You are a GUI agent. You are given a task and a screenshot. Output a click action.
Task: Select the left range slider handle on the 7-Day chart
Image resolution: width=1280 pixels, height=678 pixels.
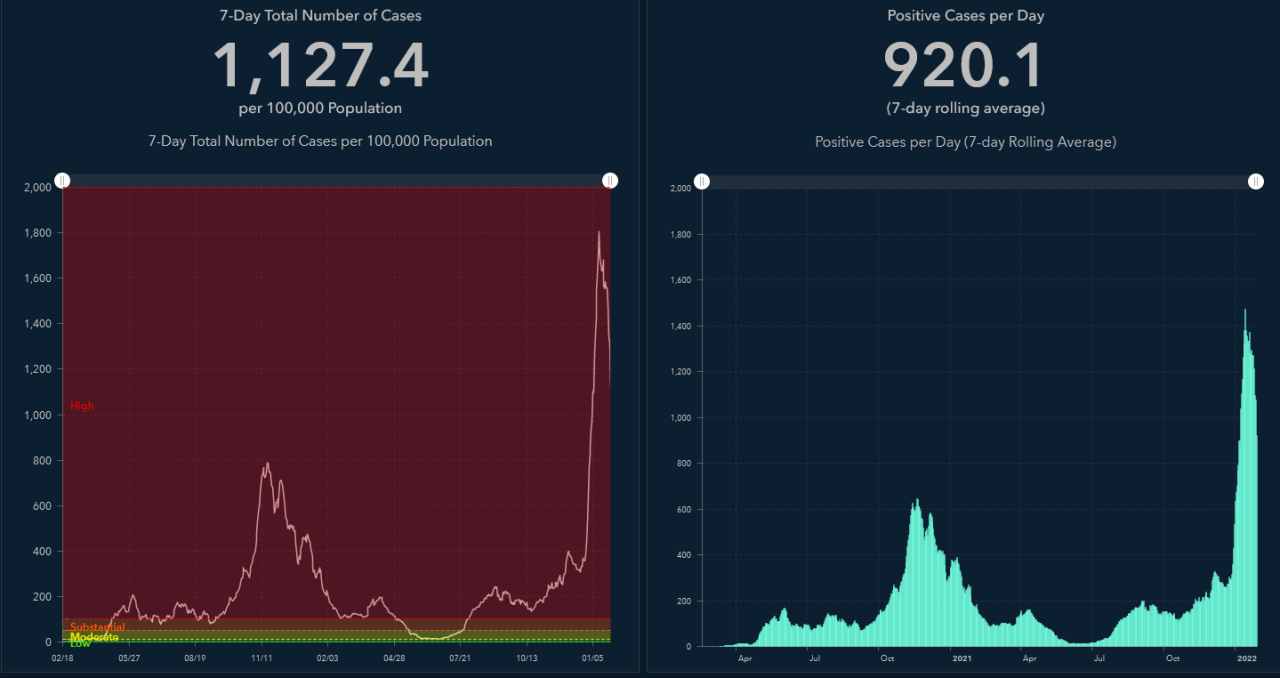tap(62, 180)
